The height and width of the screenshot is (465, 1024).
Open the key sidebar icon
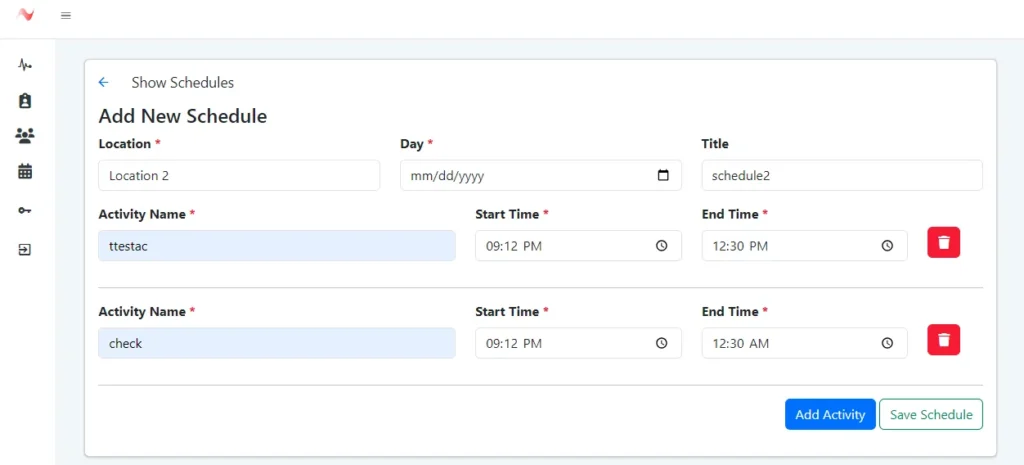pyautogui.click(x=25, y=210)
